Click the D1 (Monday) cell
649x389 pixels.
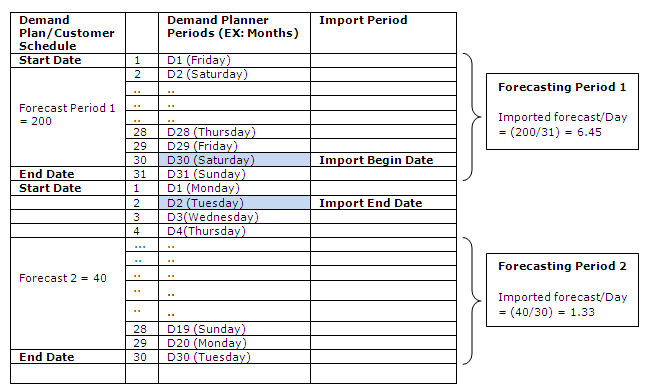pos(234,188)
